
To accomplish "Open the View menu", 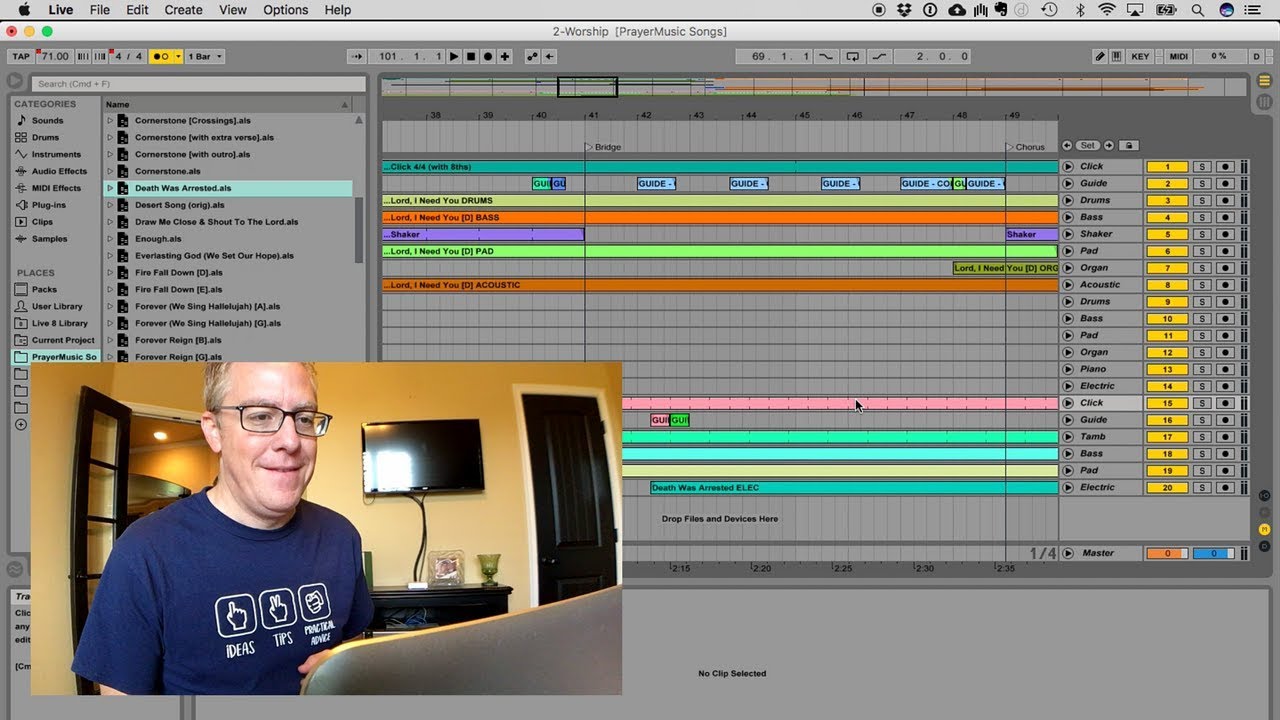I will (x=232, y=10).
